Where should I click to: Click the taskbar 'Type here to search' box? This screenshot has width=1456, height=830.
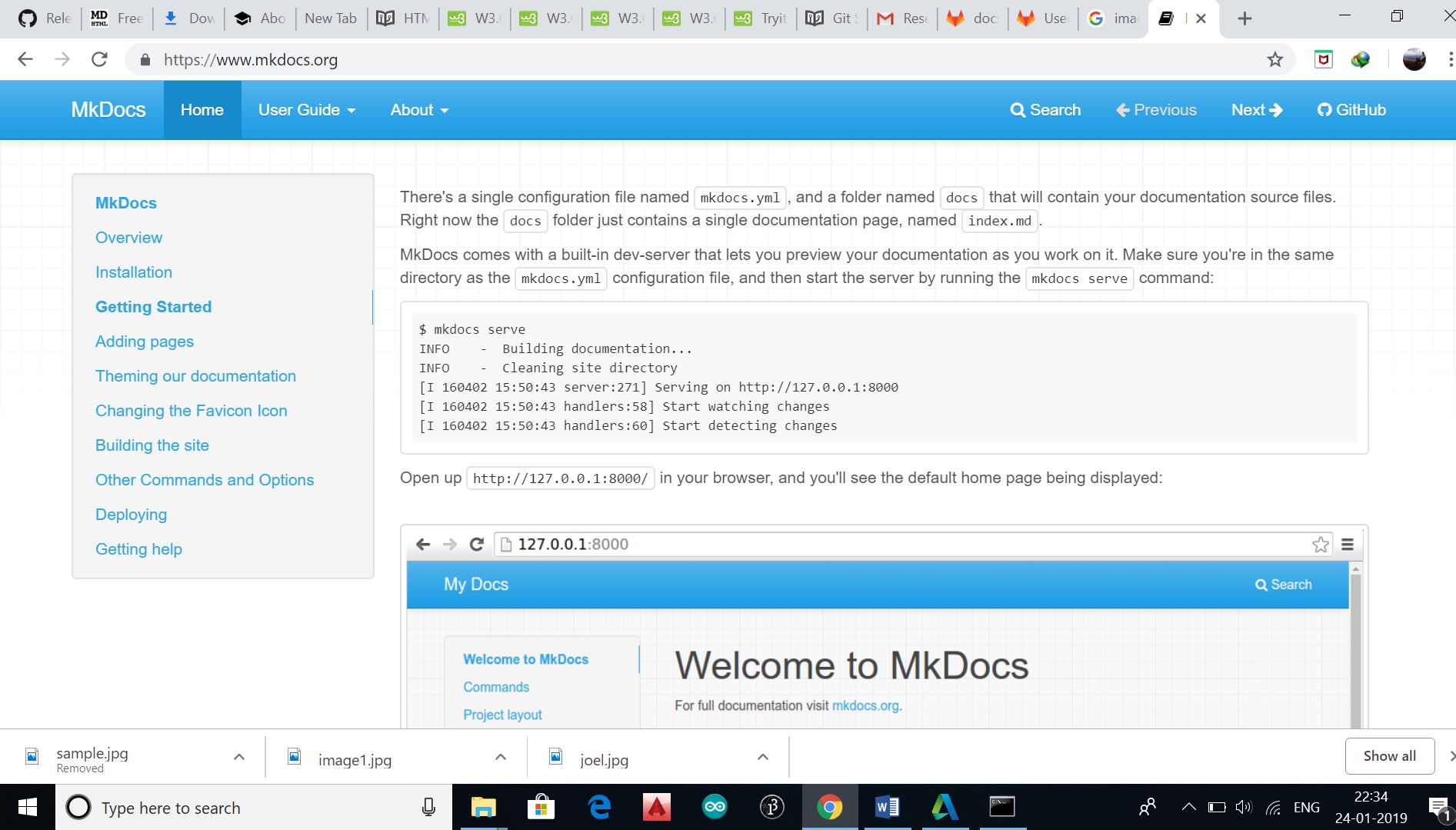coord(254,807)
